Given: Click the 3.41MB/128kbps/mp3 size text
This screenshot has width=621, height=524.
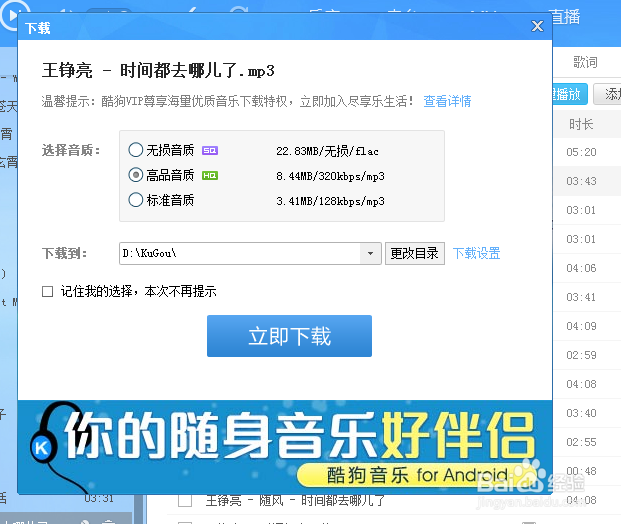Looking at the screenshot, I should coord(330,201).
